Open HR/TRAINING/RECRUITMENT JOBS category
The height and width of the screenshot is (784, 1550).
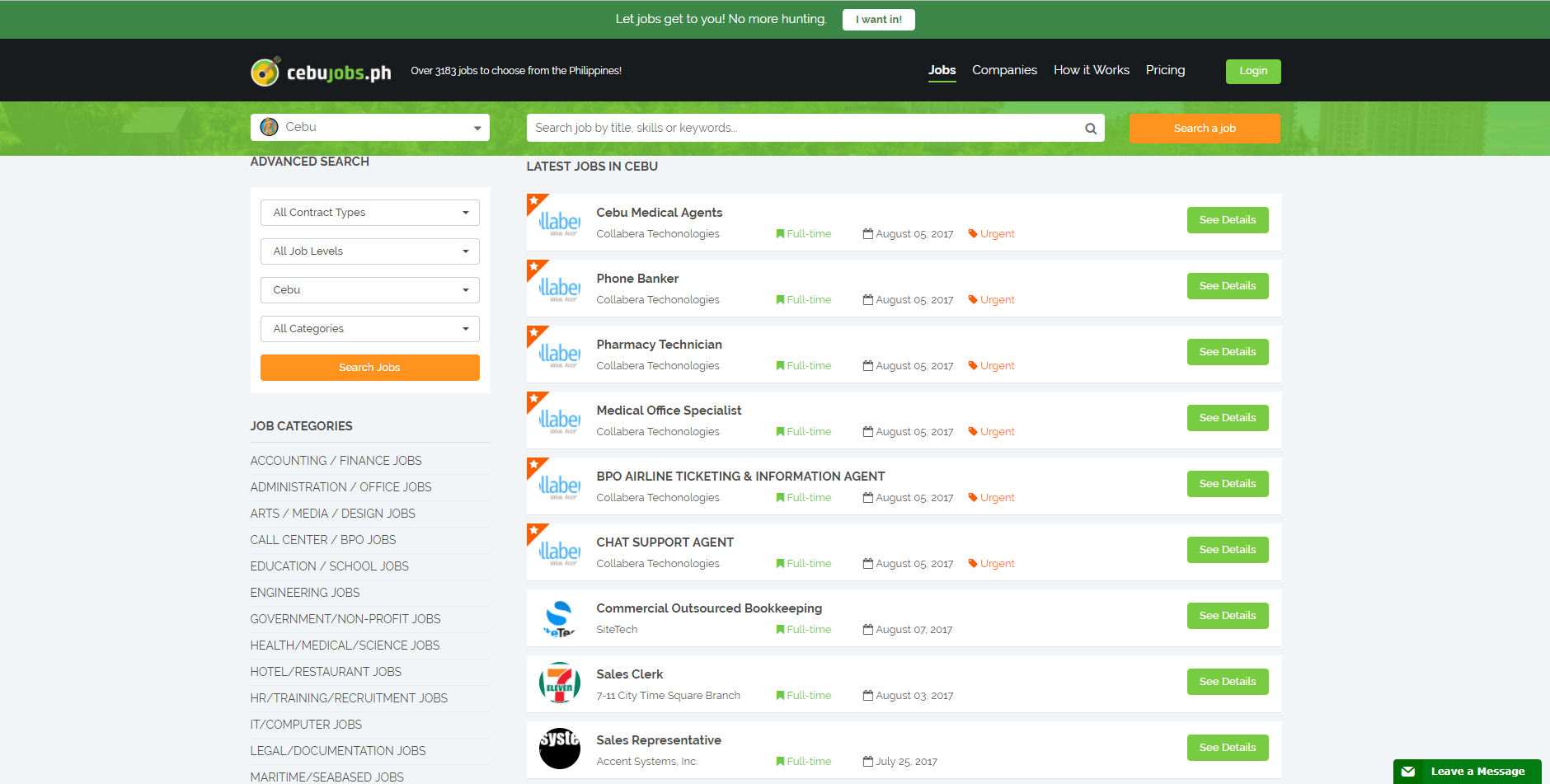point(350,698)
